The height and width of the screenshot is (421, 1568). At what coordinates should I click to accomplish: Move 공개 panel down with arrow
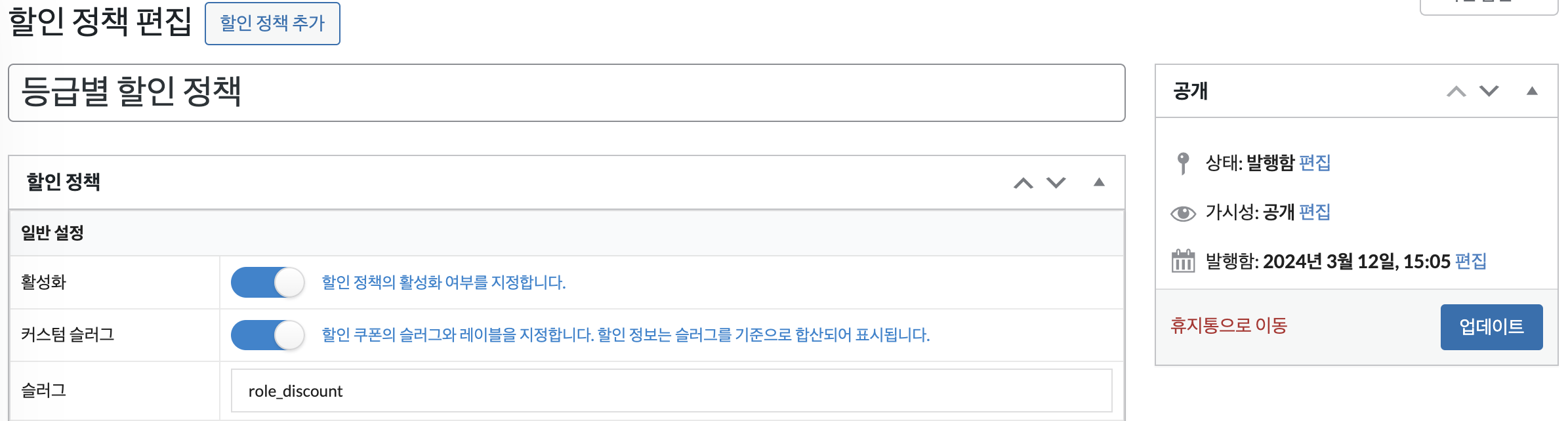[x=1489, y=91]
